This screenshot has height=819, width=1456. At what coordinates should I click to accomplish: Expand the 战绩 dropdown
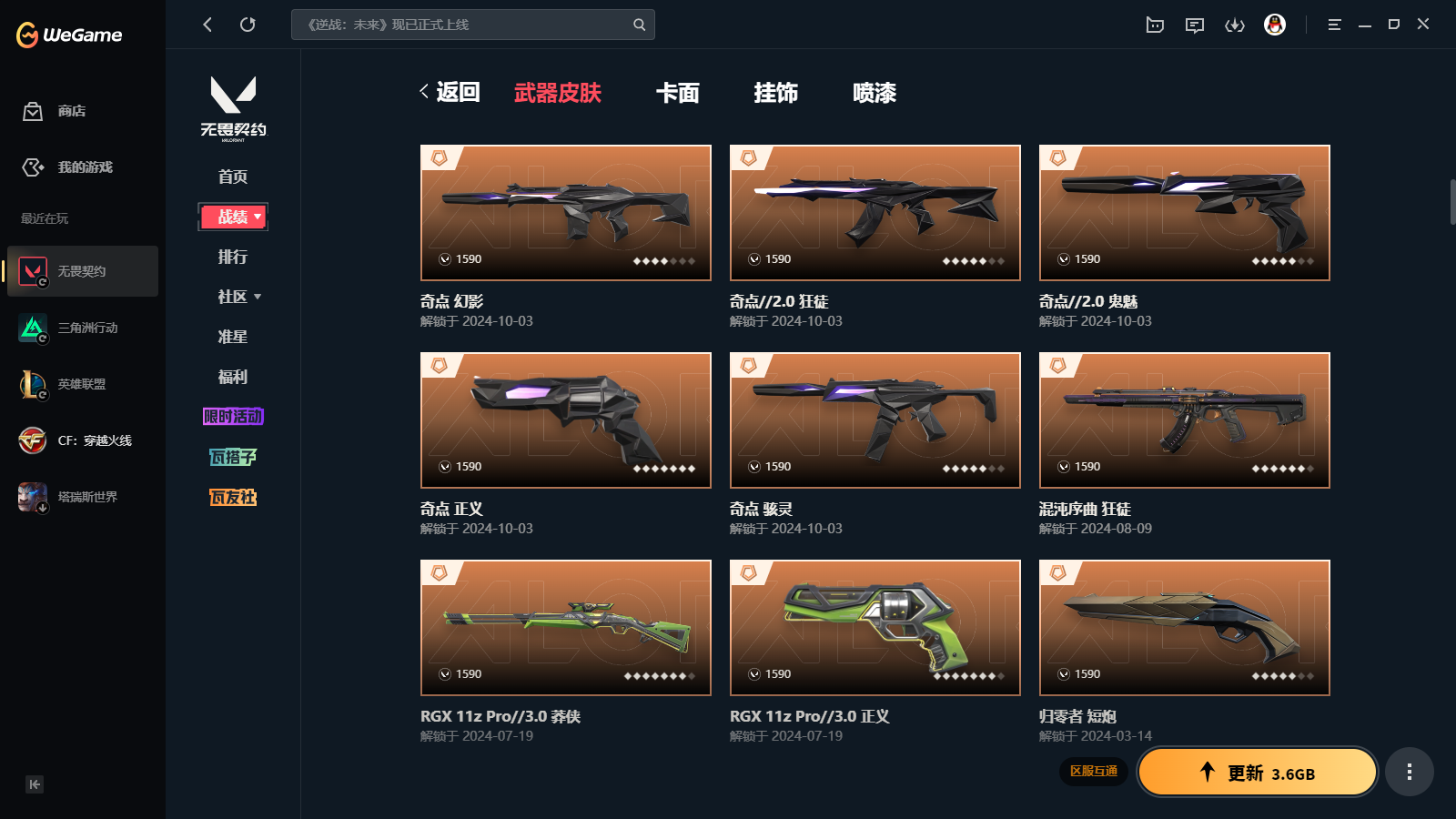click(x=233, y=217)
